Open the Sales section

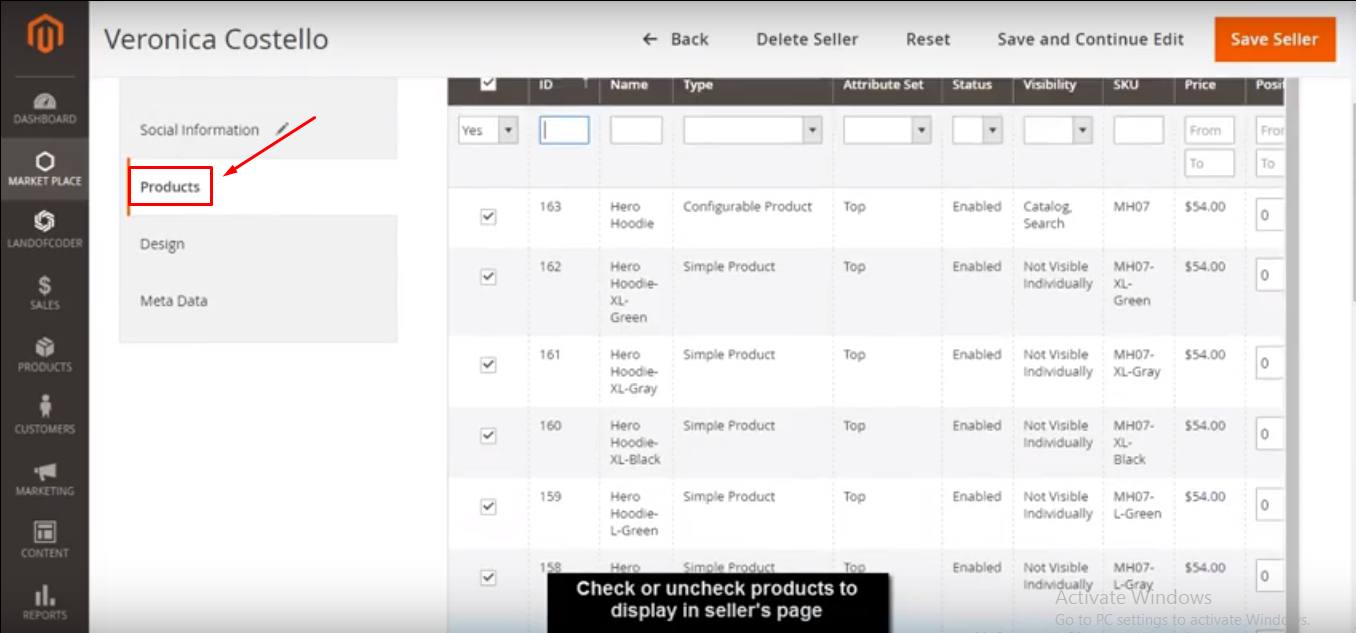pyautogui.click(x=44, y=291)
